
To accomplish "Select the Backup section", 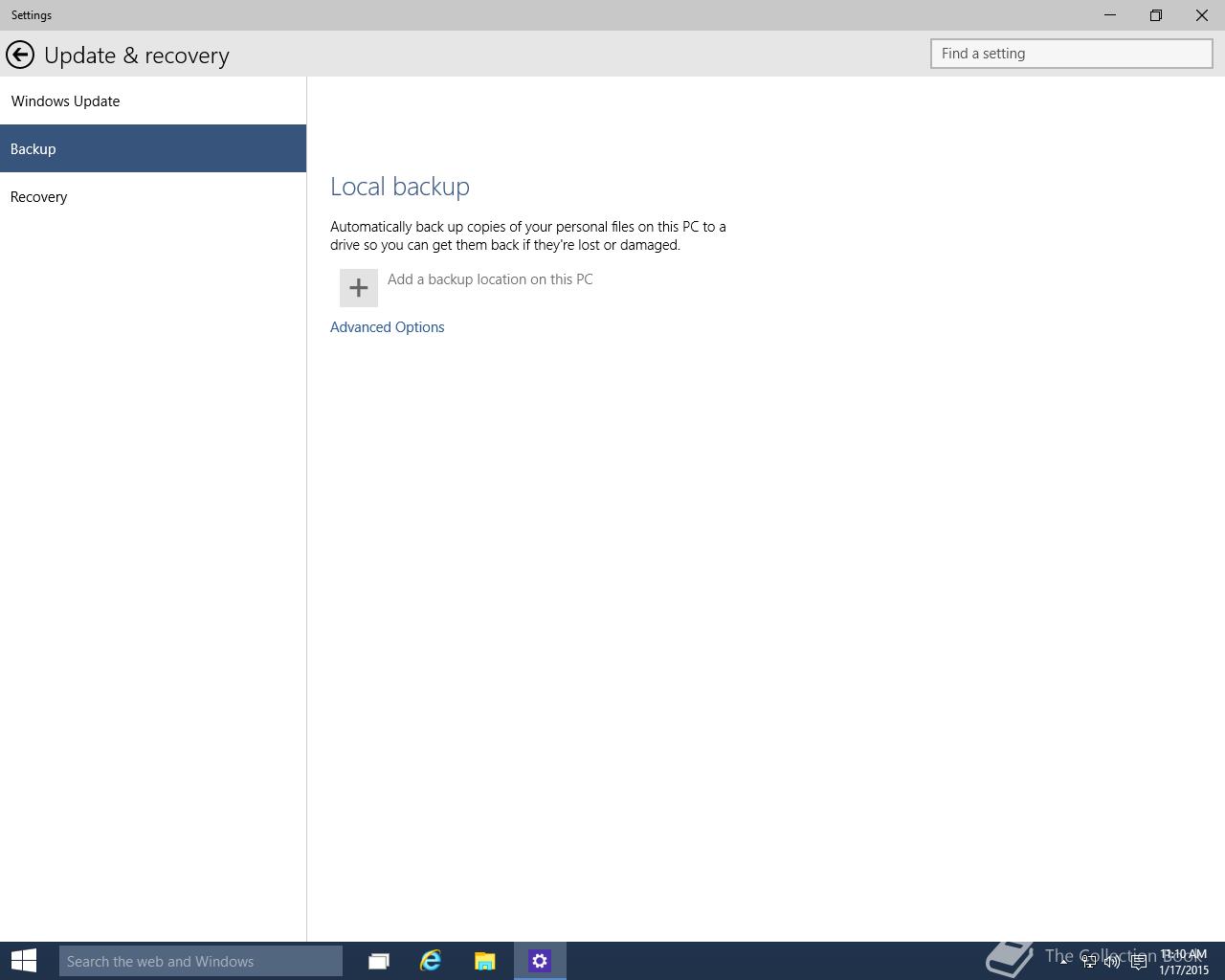I will pos(153,148).
